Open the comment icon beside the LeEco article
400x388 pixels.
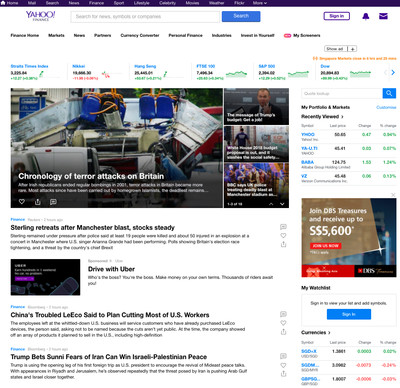(283, 314)
